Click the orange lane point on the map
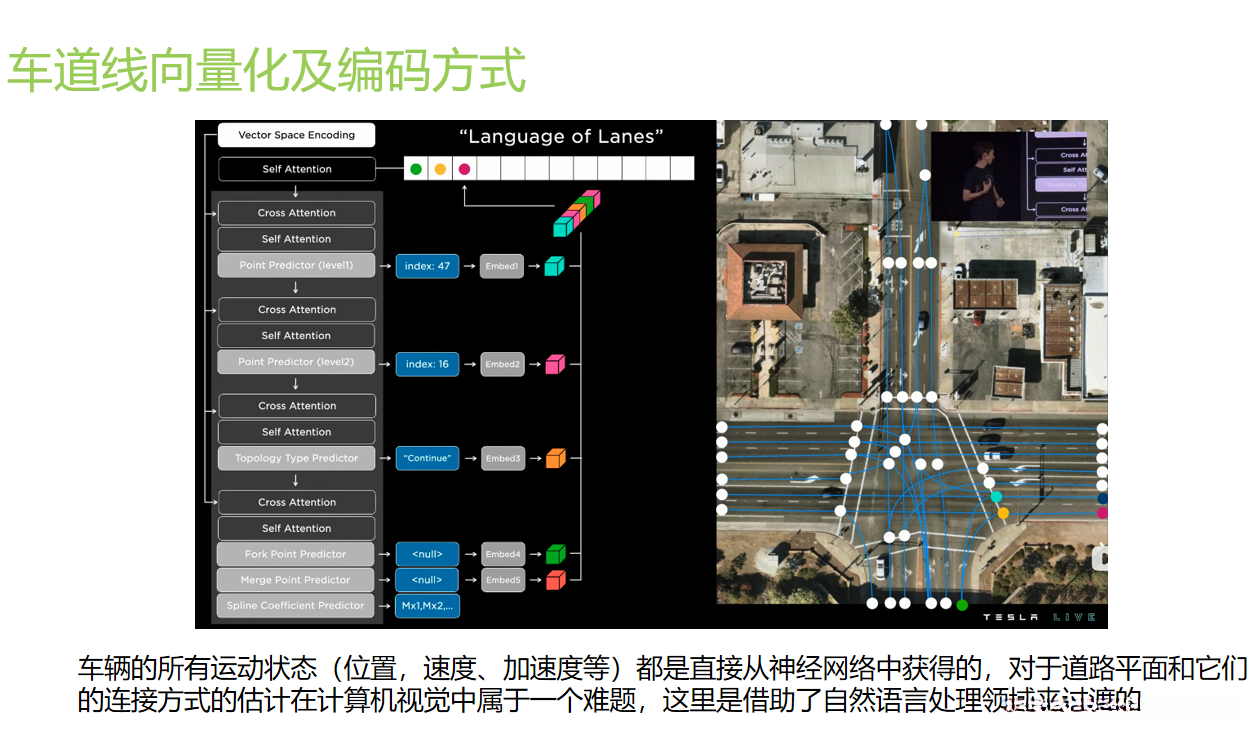The height and width of the screenshot is (733, 1252). (1003, 513)
